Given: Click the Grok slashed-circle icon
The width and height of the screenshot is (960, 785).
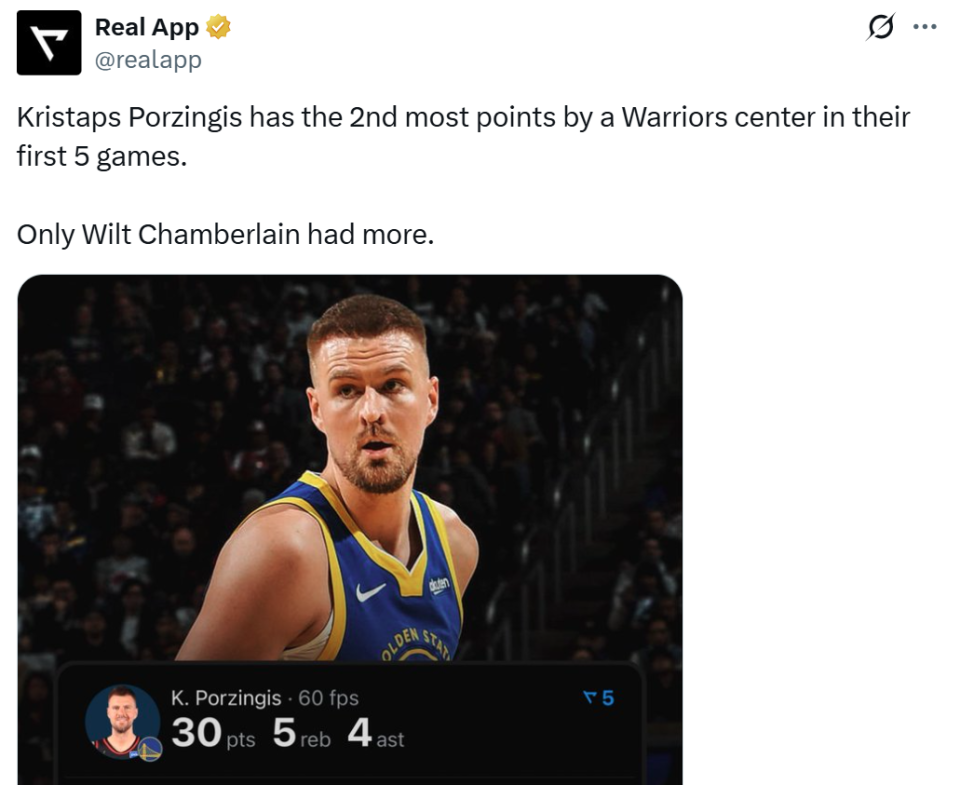Looking at the screenshot, I should (879, 28).
